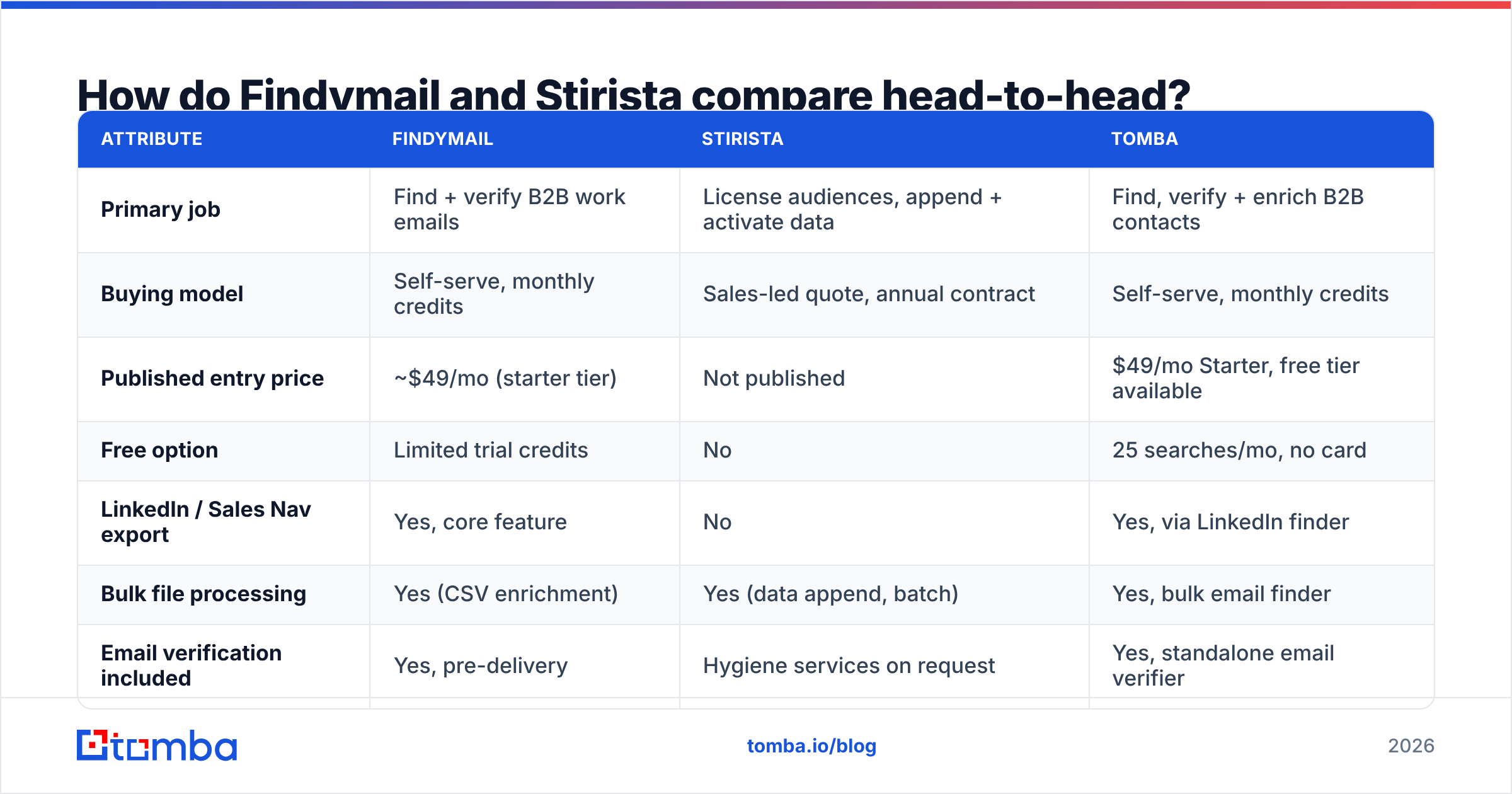Screen dimensions: 1512x794
Task: Select the 'Primary job' row label
Action: tap(161, 210)
